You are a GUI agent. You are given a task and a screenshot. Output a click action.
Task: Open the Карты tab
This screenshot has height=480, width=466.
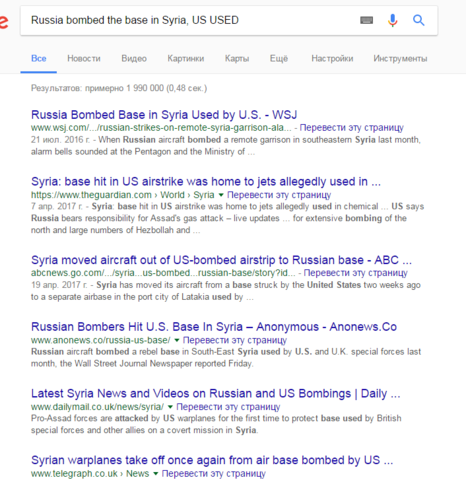237,59
